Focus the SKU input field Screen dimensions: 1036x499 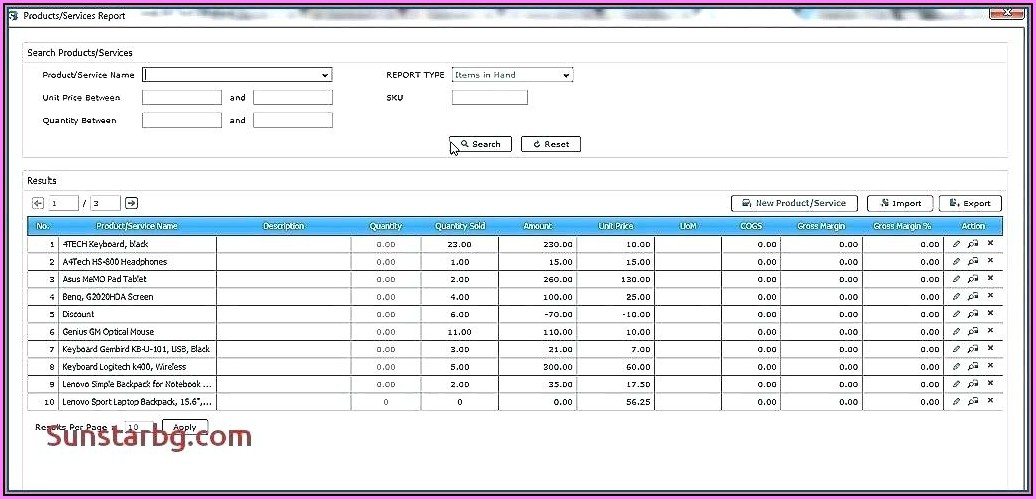(x=489, y=98)
